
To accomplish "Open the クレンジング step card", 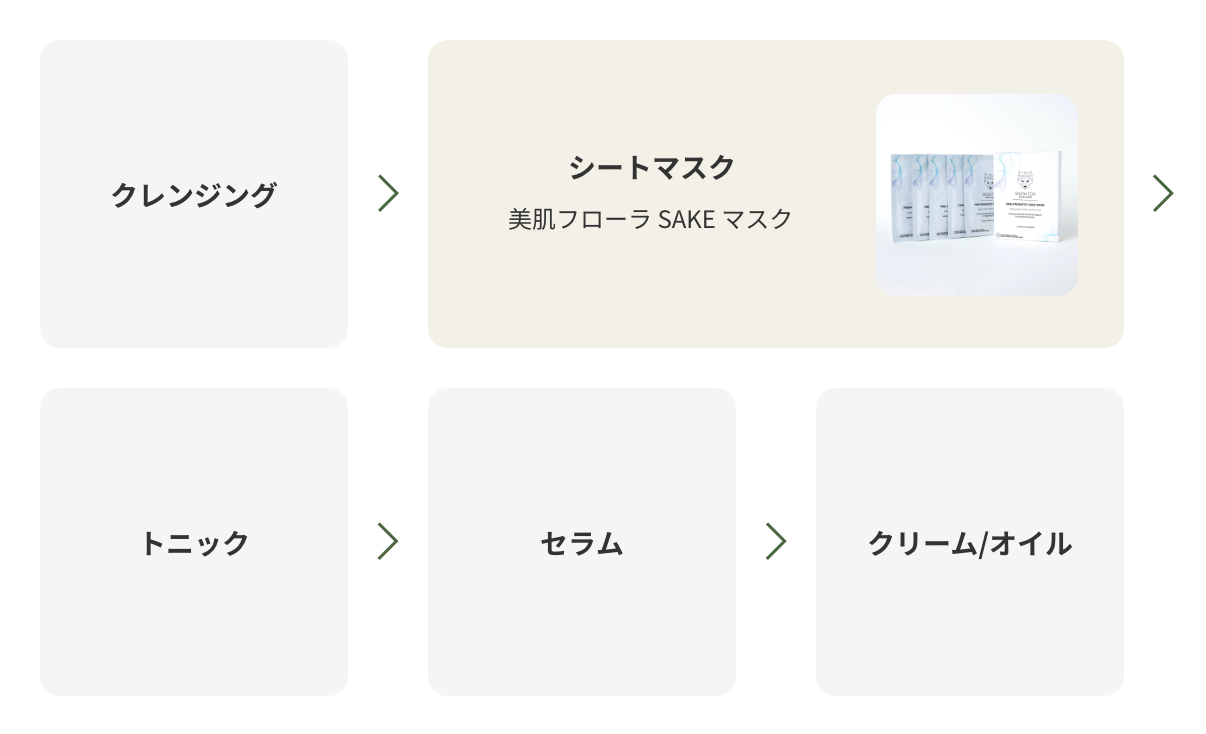I will pyautogui.click(x=194, y=194).
